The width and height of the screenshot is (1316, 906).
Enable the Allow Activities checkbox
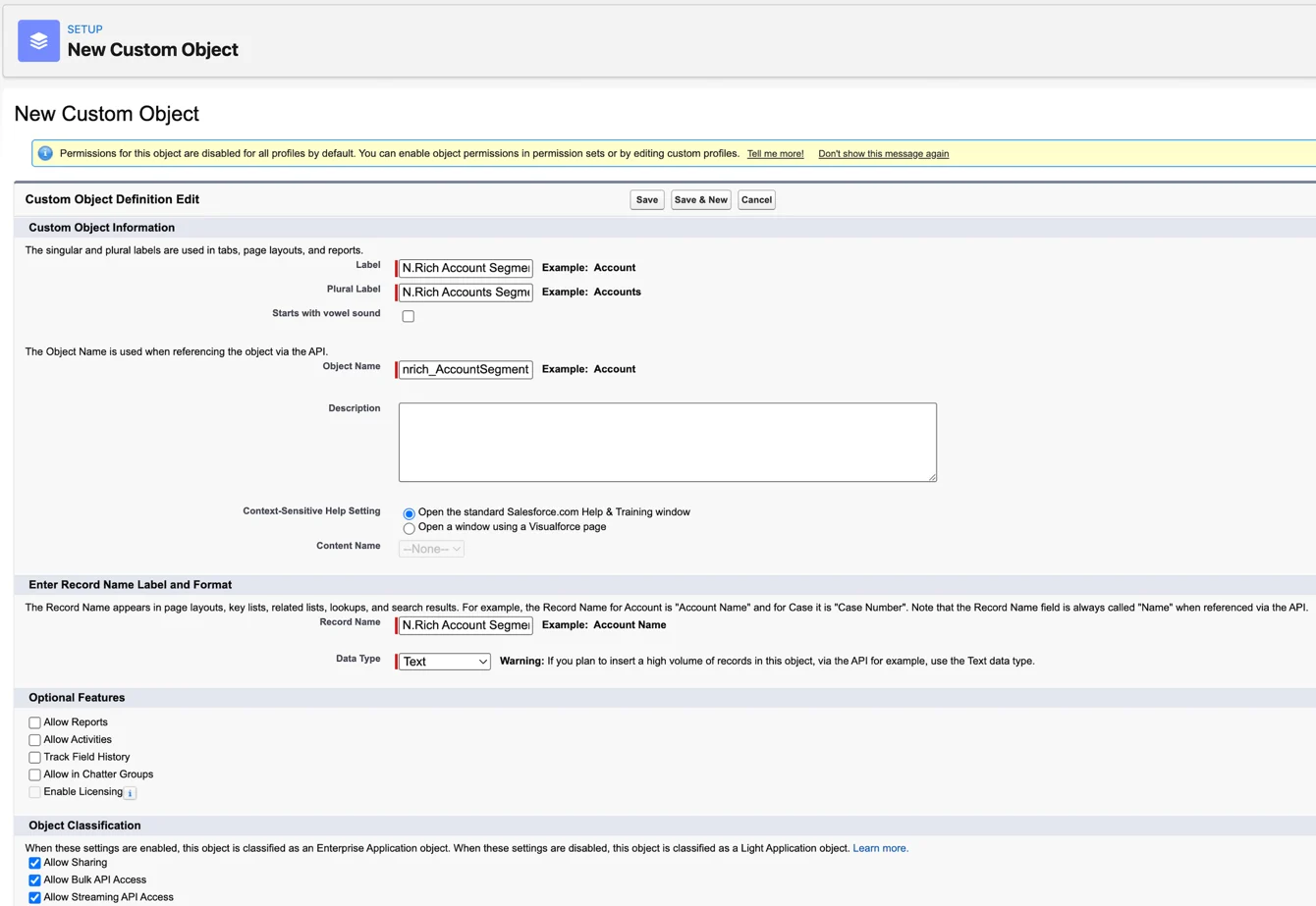coord(34,740)
